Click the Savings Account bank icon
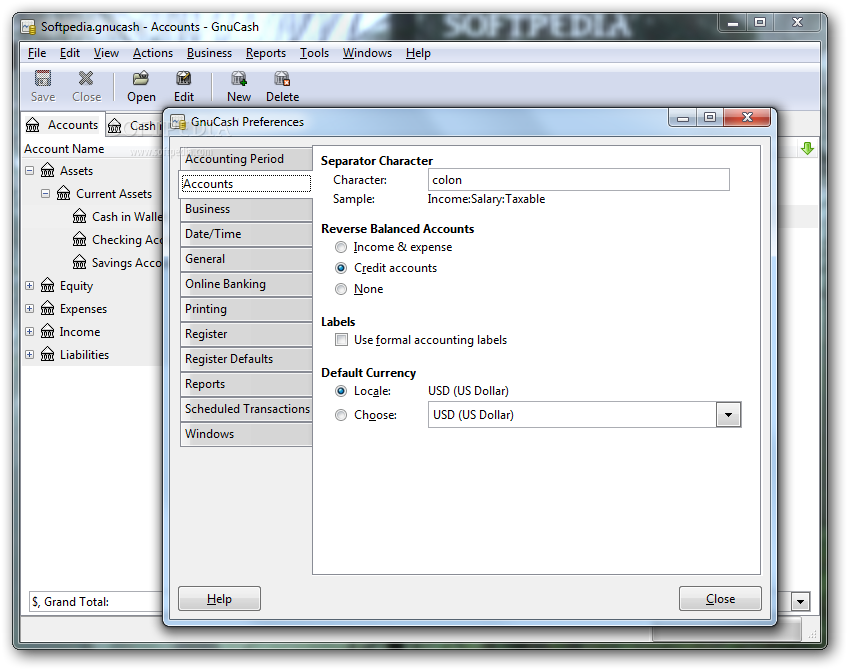The image size is (848, 670). pyautogui.click(x=80, y=263)
